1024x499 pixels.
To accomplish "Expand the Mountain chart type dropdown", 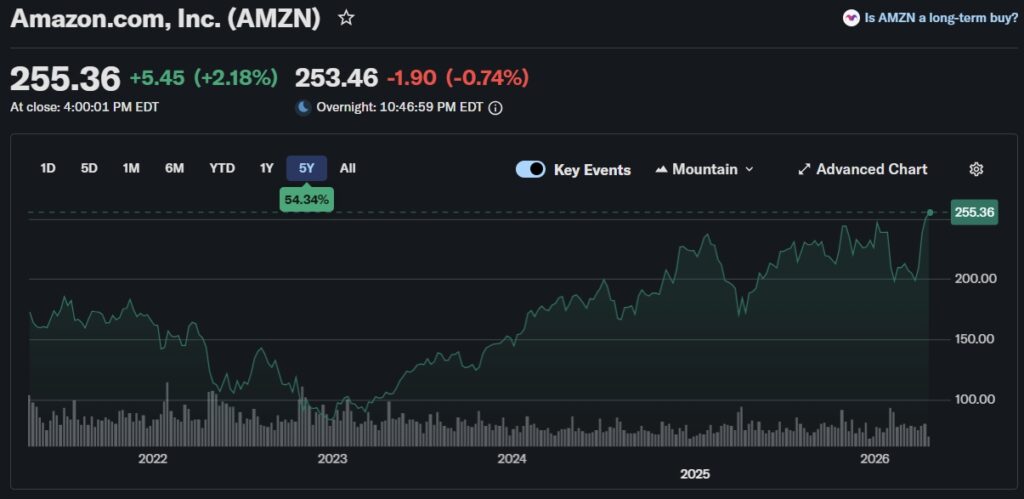I will click(x=749, y=170).
